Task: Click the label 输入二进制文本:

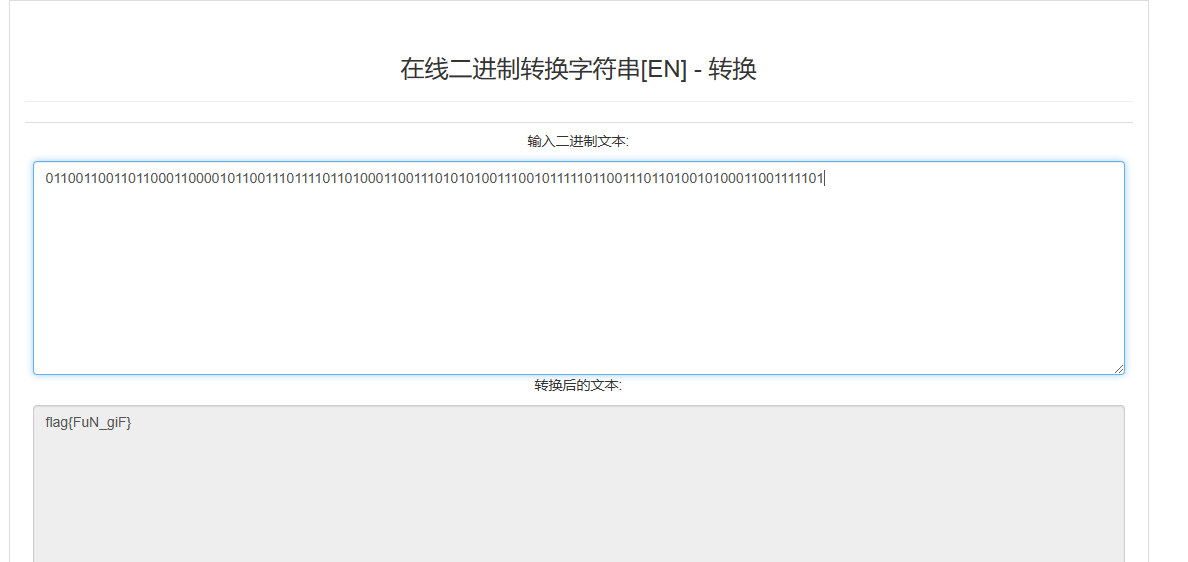Action: tap(578, 141)
